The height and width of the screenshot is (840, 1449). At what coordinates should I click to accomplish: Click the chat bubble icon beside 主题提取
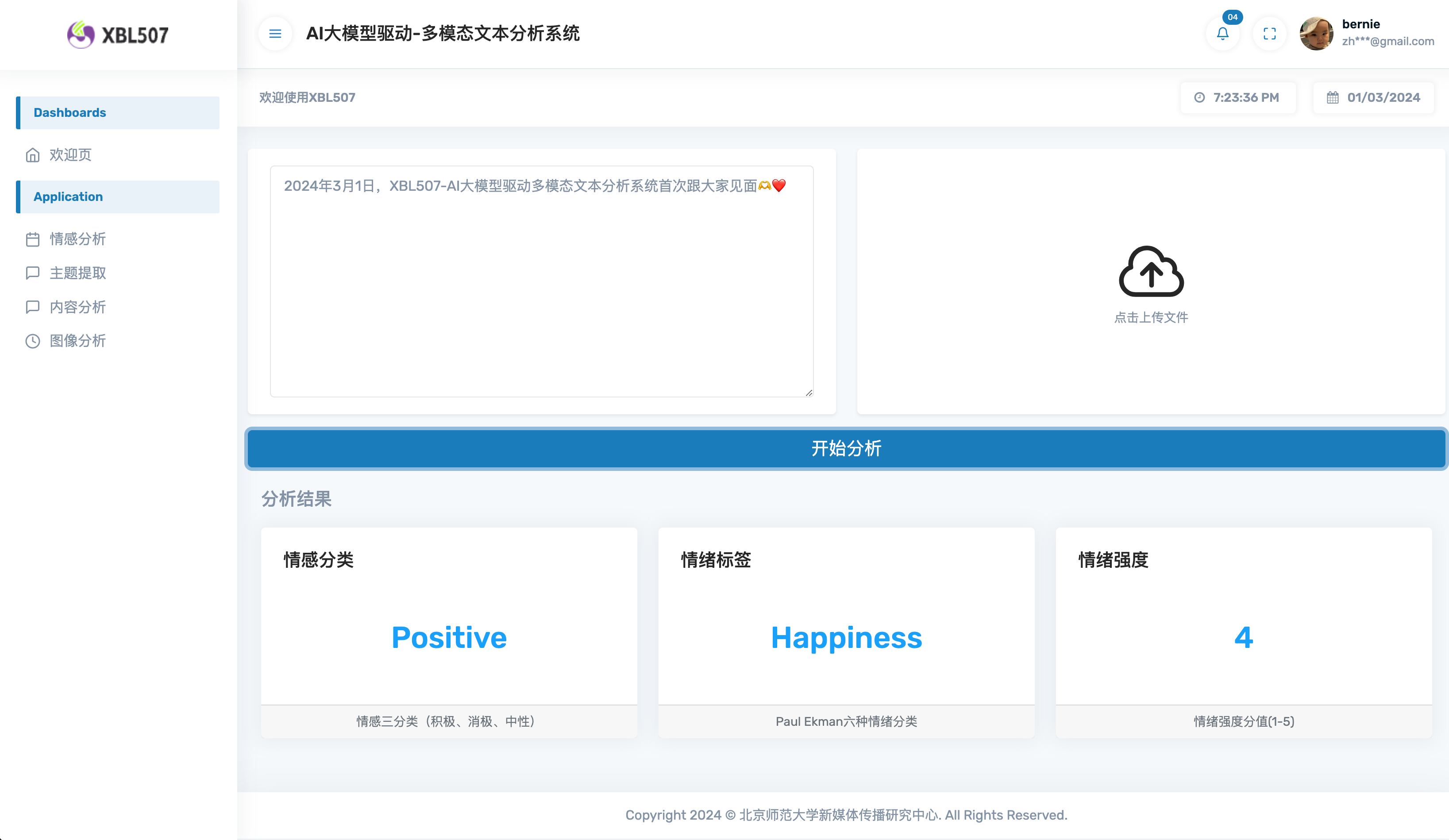(33, 273)
